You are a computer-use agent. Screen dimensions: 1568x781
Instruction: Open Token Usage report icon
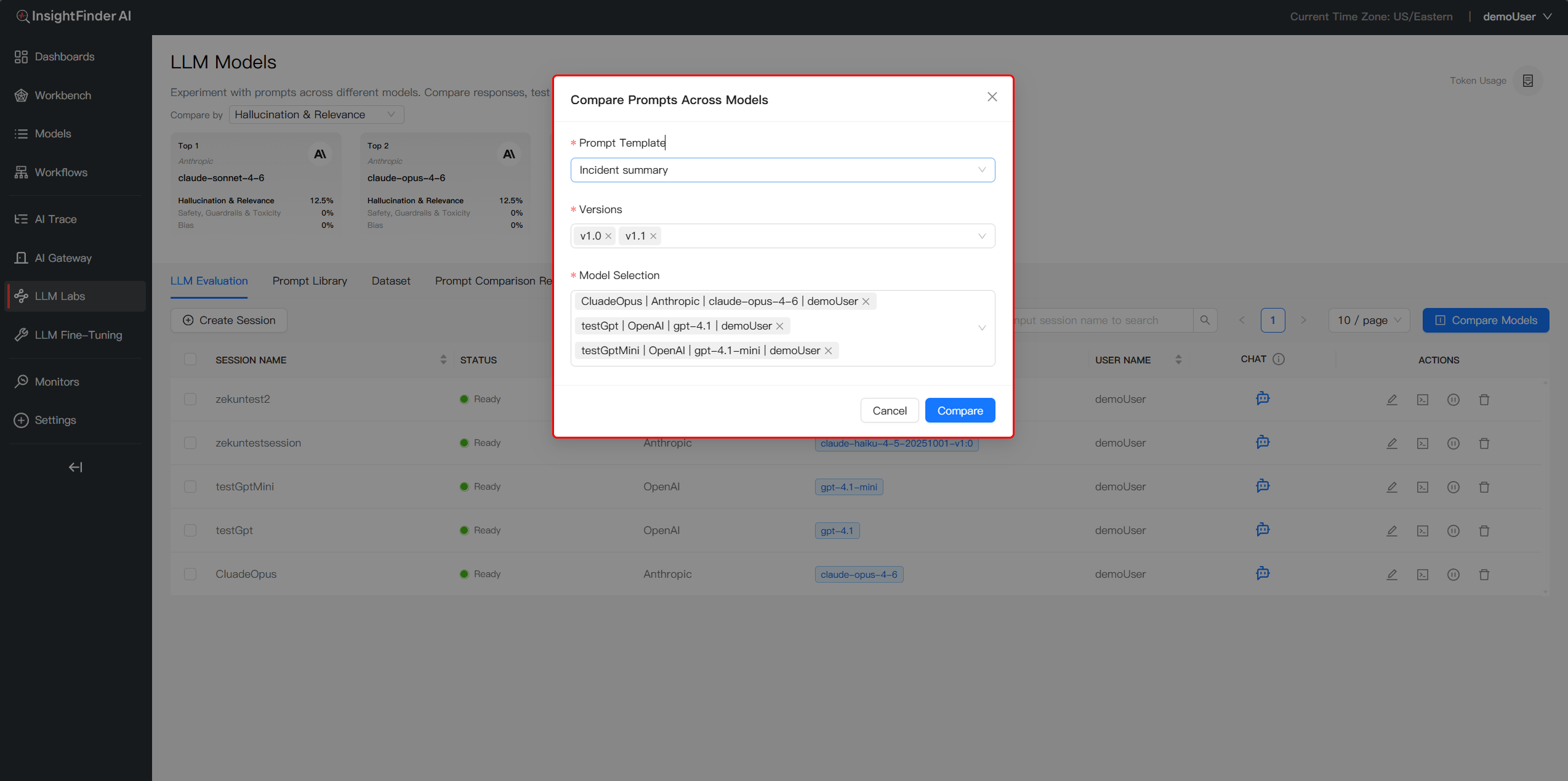point(1527,81)
